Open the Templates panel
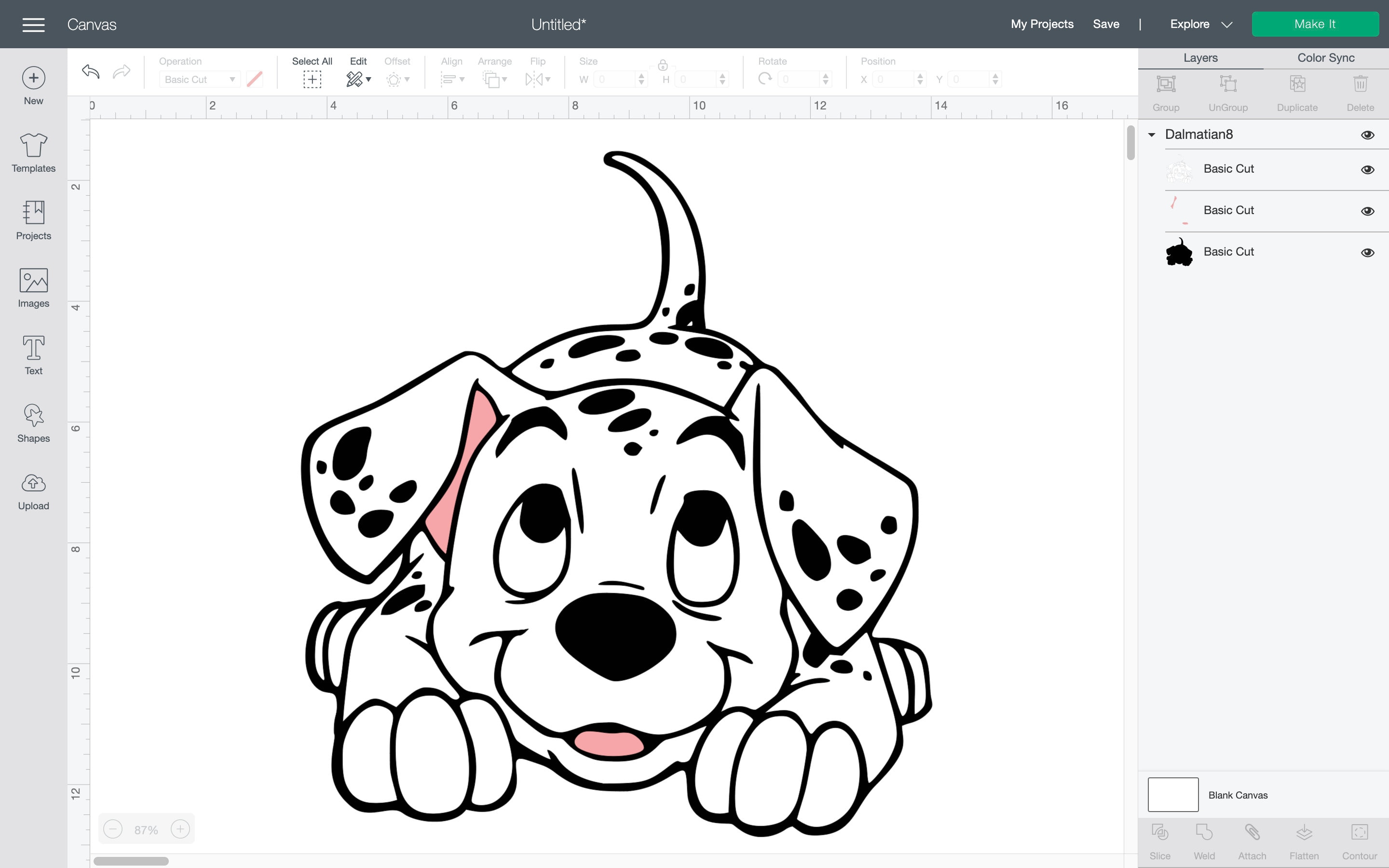 33,153
